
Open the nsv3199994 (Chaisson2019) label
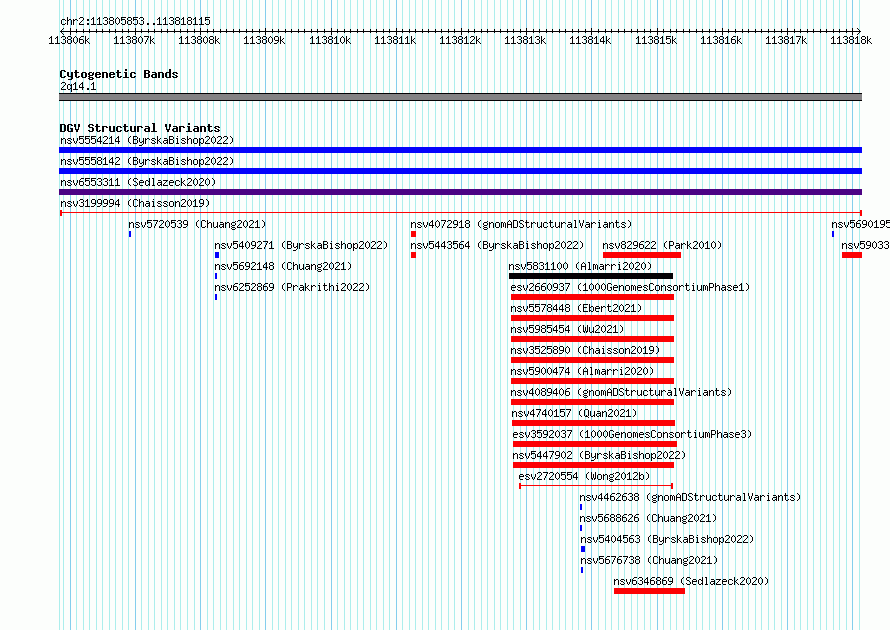(135, 203)
